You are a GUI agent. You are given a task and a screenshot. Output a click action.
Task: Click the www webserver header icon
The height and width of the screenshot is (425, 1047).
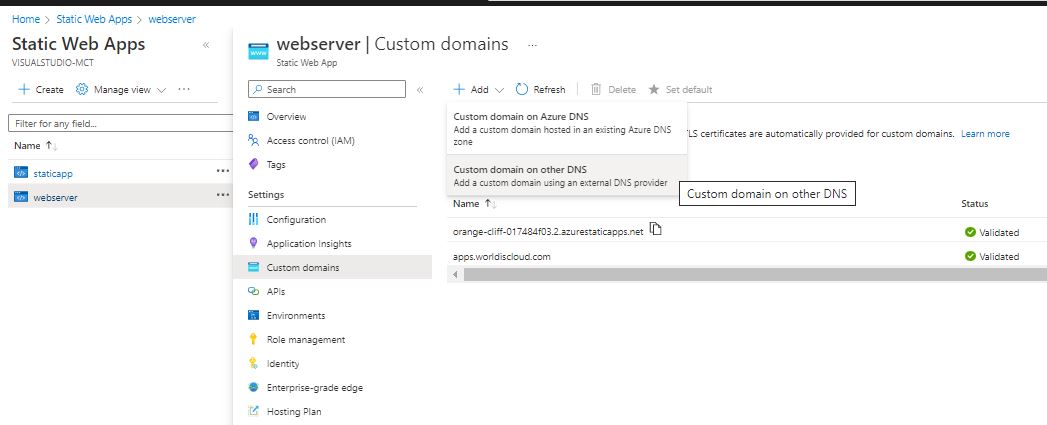click(x=258, y=51)
